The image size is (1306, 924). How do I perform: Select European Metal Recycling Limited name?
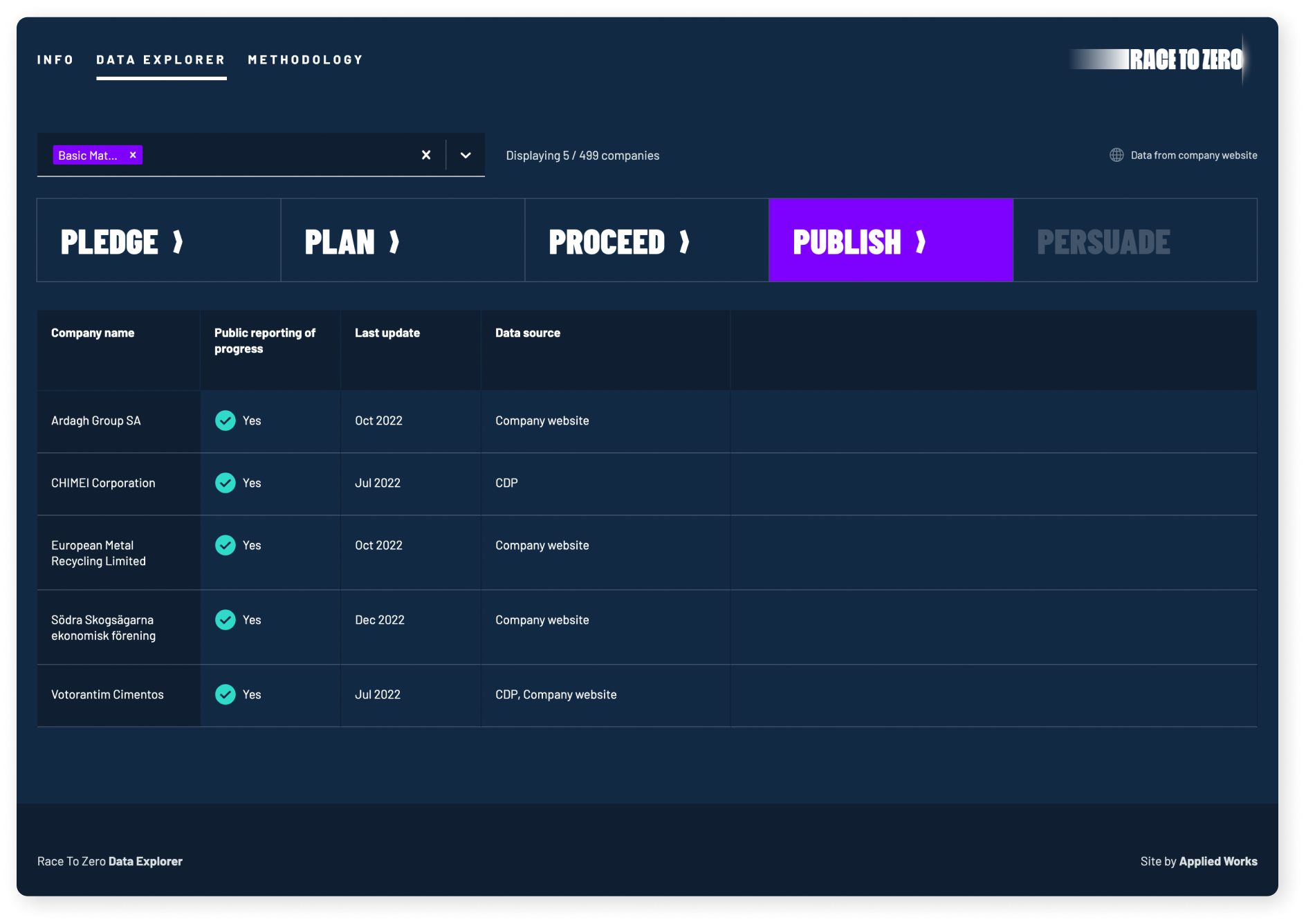point(98,553)
